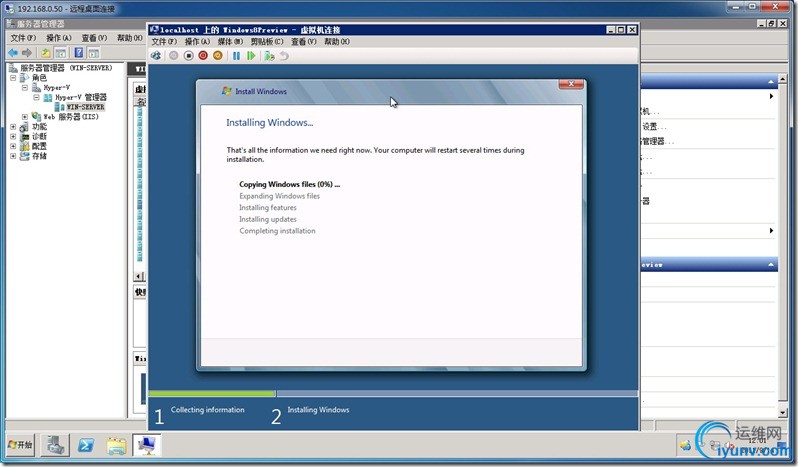Viewport: 798px width, 467px height.
Task: Expand the 功能 node
Action: pyautogui.click(x=13, y=127)
